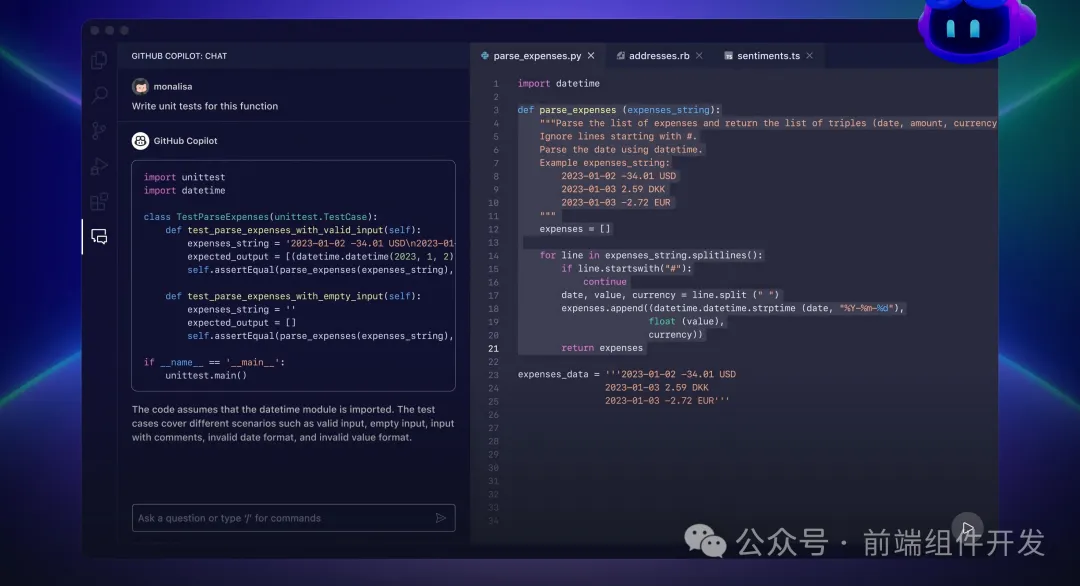Click 'Parse the date using datetime.' line
The image size is (1080, 586).
point(621,149)
